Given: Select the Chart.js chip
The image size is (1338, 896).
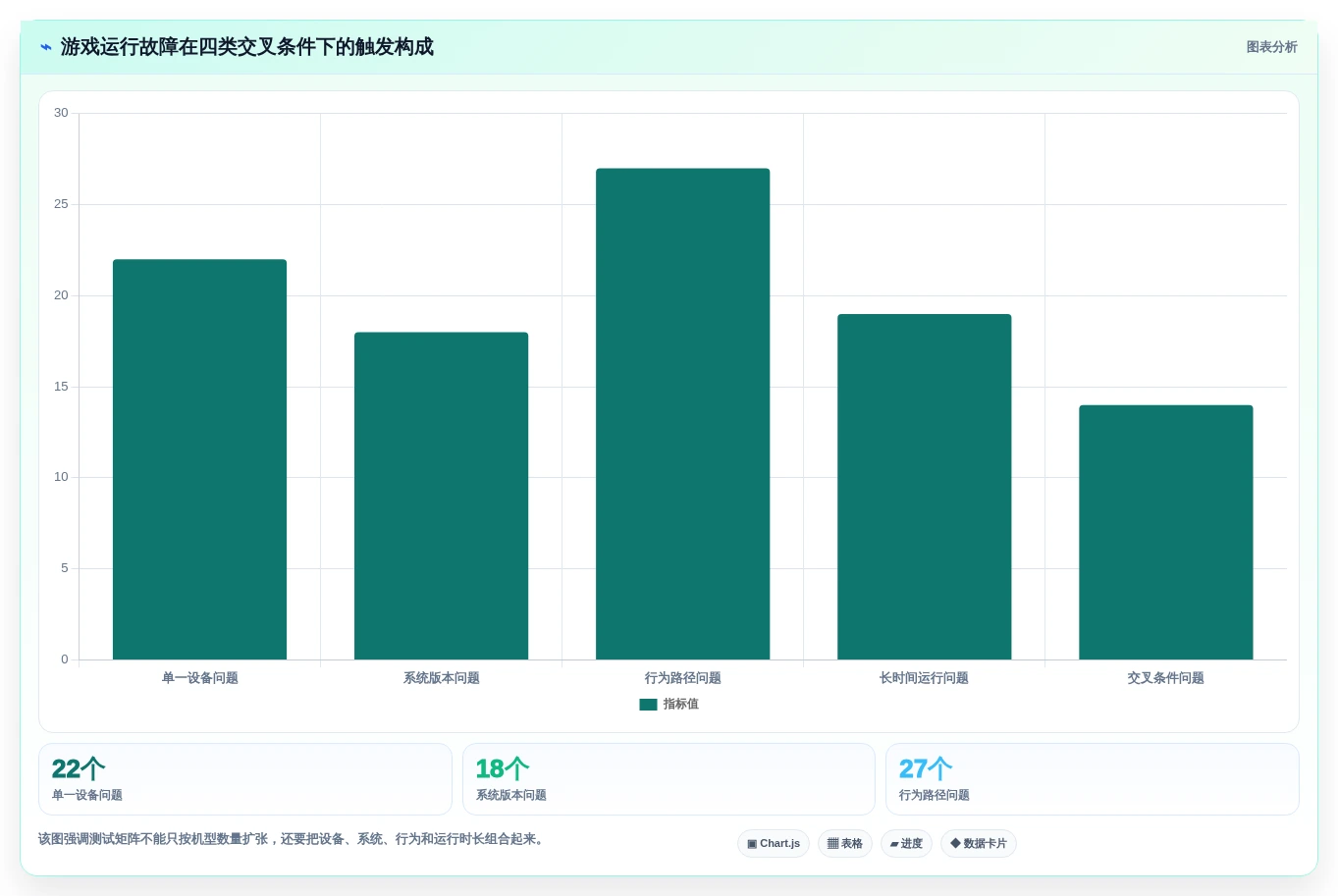Looking at the screenshot, I should click(774, 844).
